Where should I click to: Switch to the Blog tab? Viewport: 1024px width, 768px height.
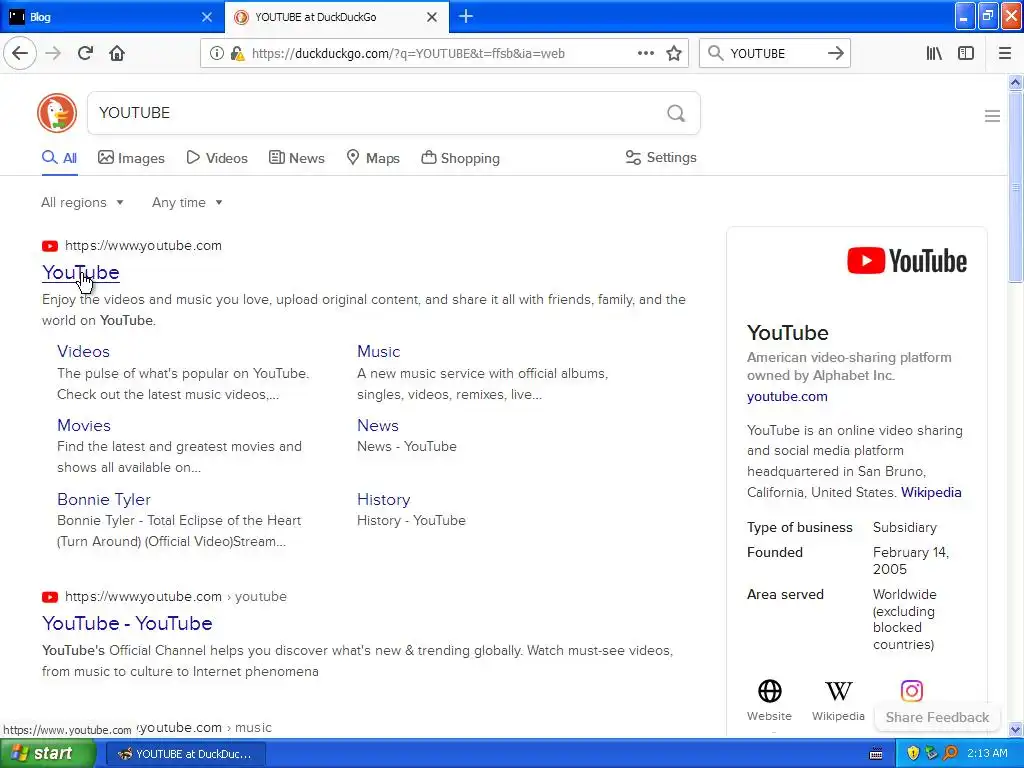click(x=111, y=17)
